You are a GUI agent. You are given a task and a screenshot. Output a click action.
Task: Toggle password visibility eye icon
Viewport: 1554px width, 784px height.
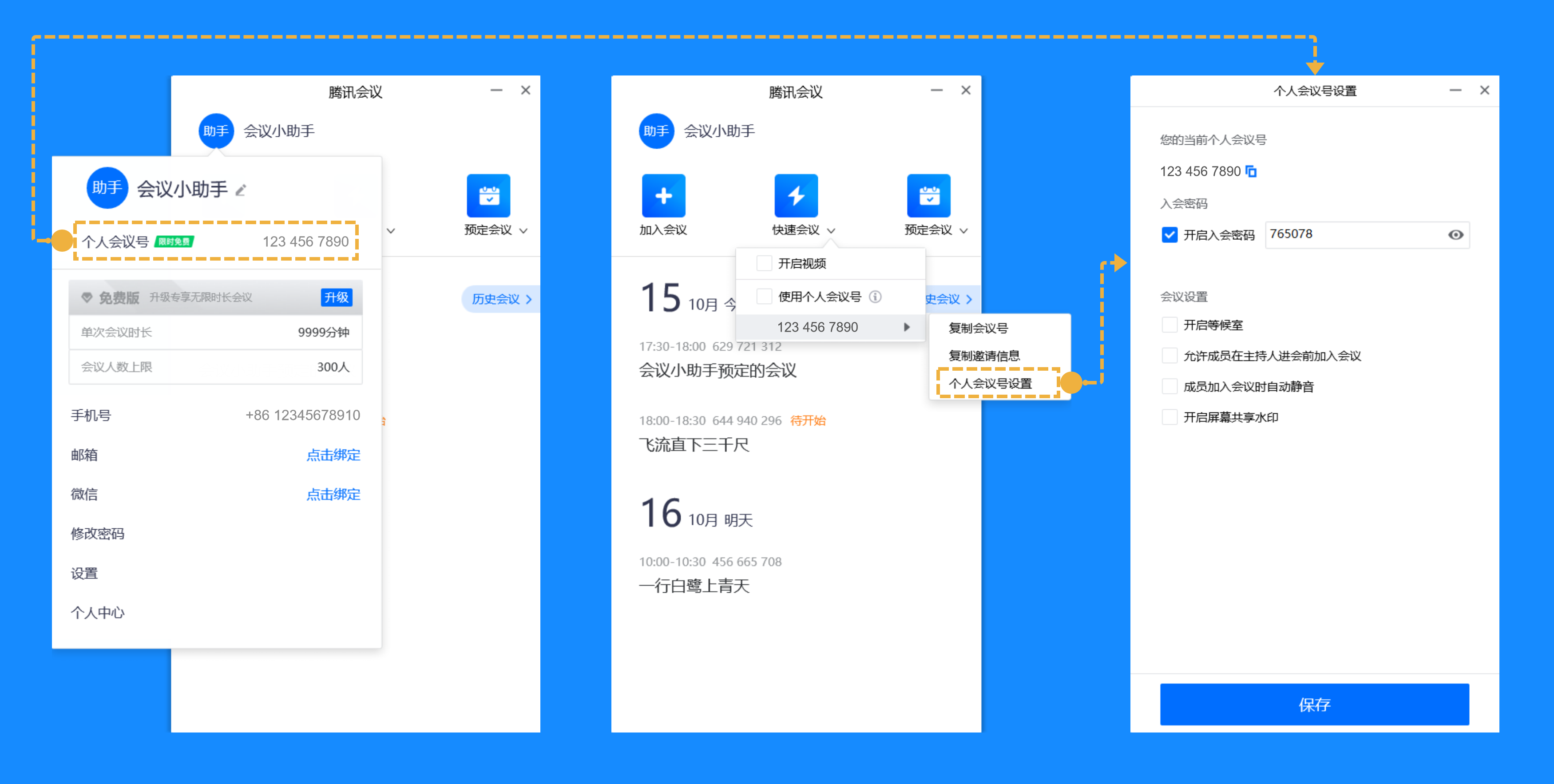[1455, 234]
